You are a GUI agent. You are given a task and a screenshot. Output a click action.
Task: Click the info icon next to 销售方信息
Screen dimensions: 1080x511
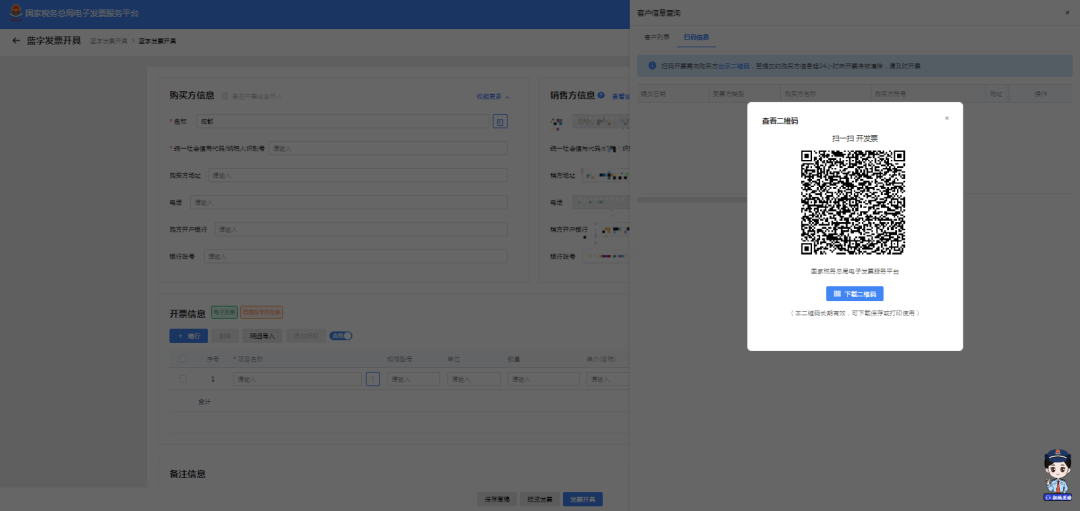[x=601, y=96]
